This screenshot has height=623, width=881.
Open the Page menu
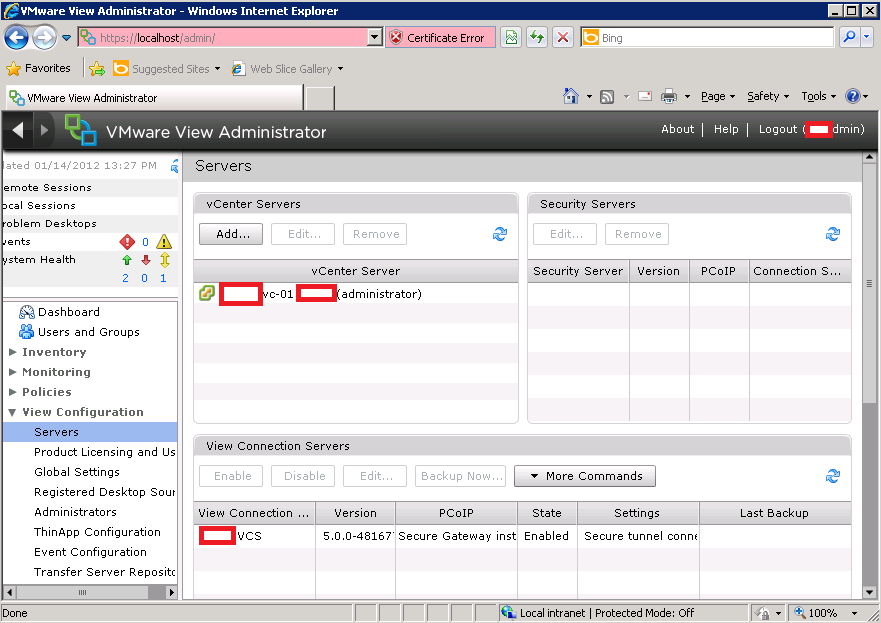point(718,97)
